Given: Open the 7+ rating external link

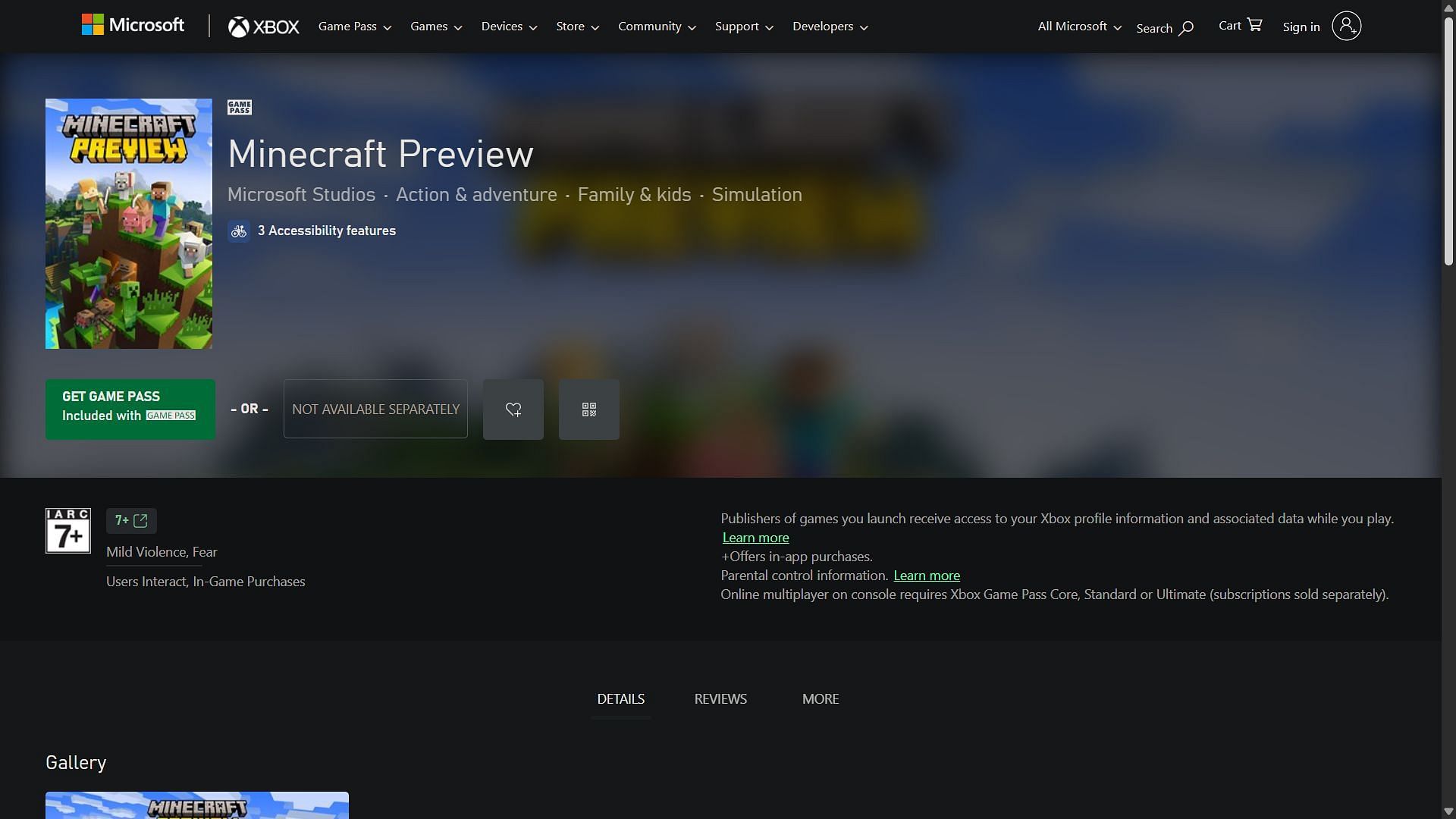Looking at the screenshot, I should click(x=131, y=520).
